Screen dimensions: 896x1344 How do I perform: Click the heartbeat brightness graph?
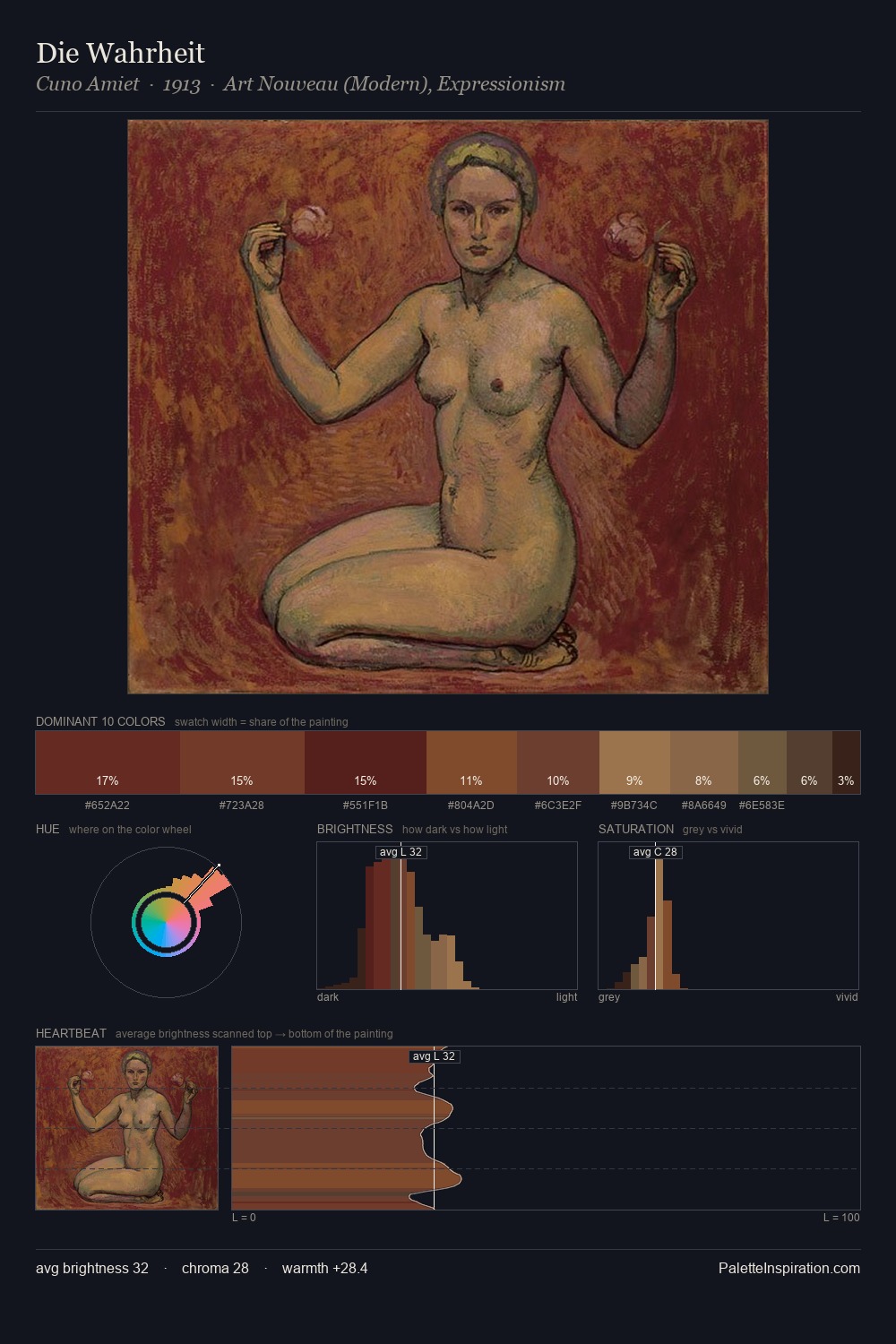click(x=546, y=1128)
